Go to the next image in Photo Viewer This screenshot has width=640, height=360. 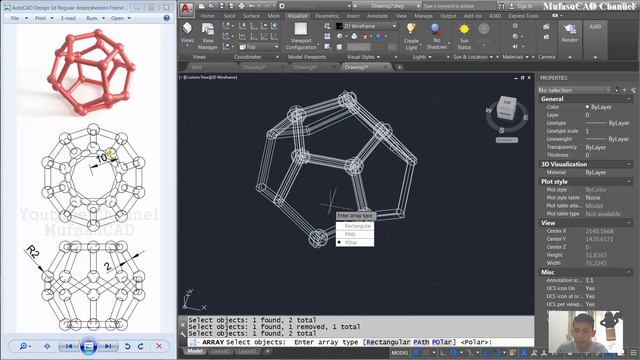click(108, 346)
